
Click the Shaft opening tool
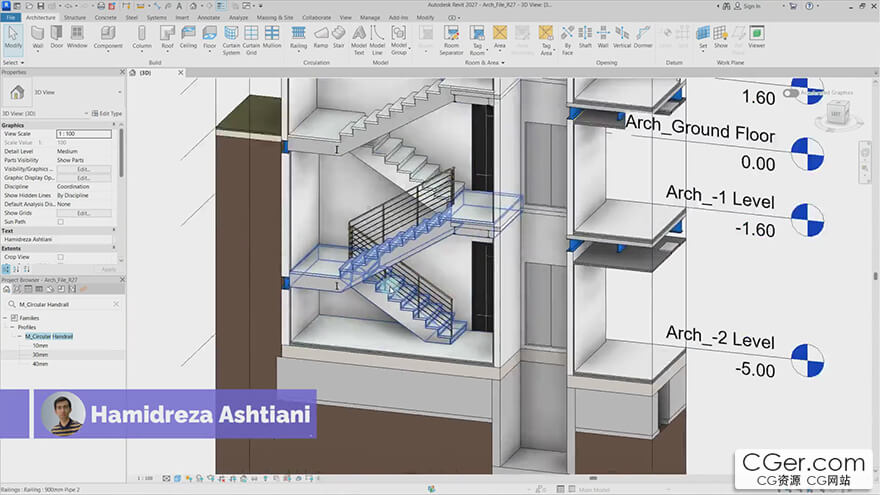click(x=585, y=38)
